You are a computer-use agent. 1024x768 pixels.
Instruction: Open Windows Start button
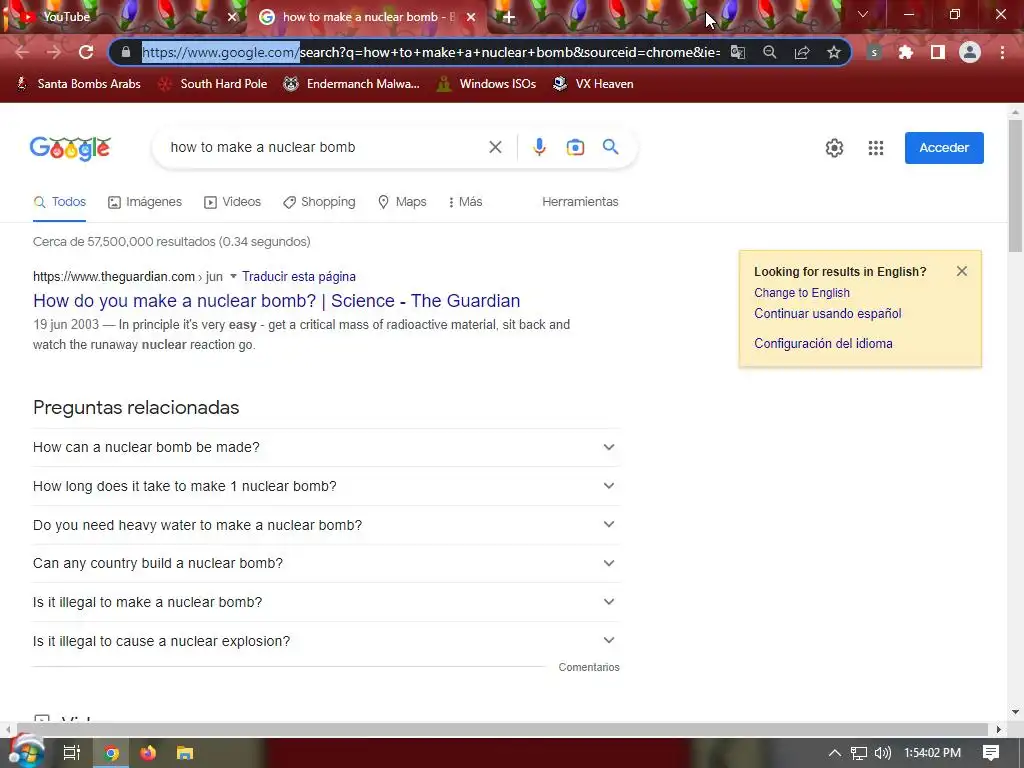click(25, 752)
